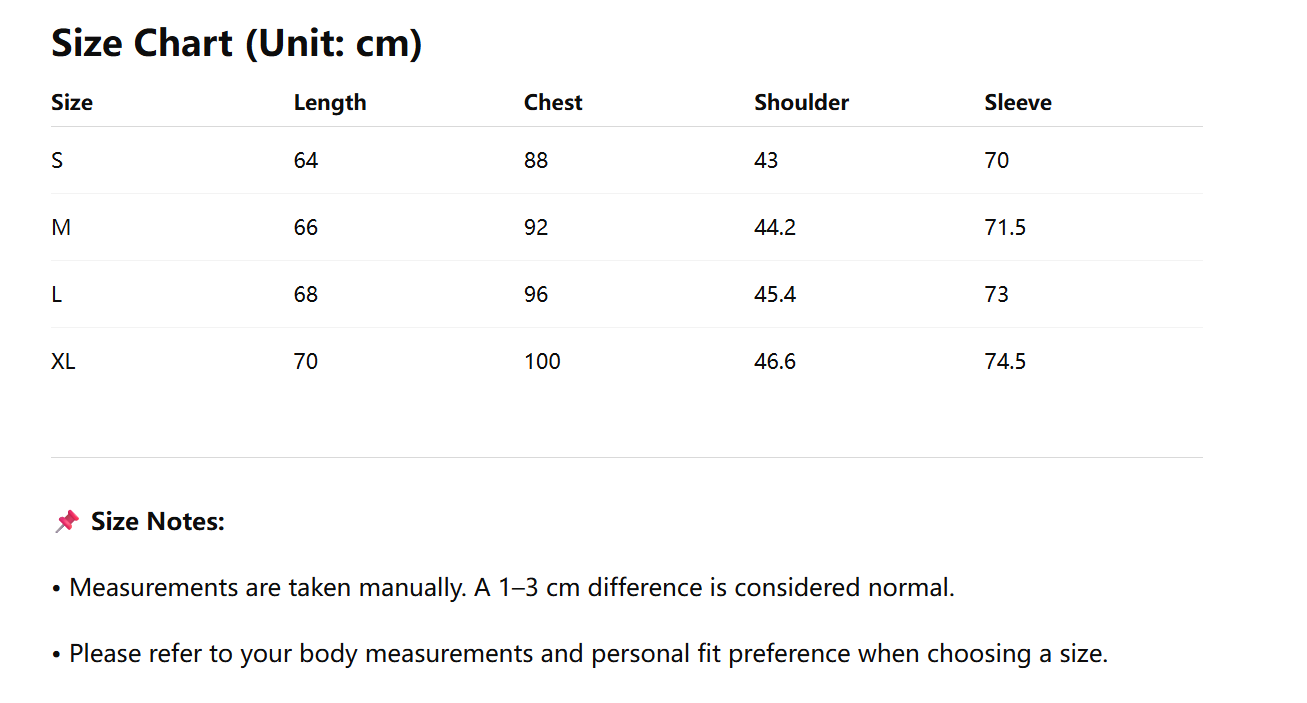Screen dimensions: 1307x703
Task: Select the S size row label
Action: 57,160
